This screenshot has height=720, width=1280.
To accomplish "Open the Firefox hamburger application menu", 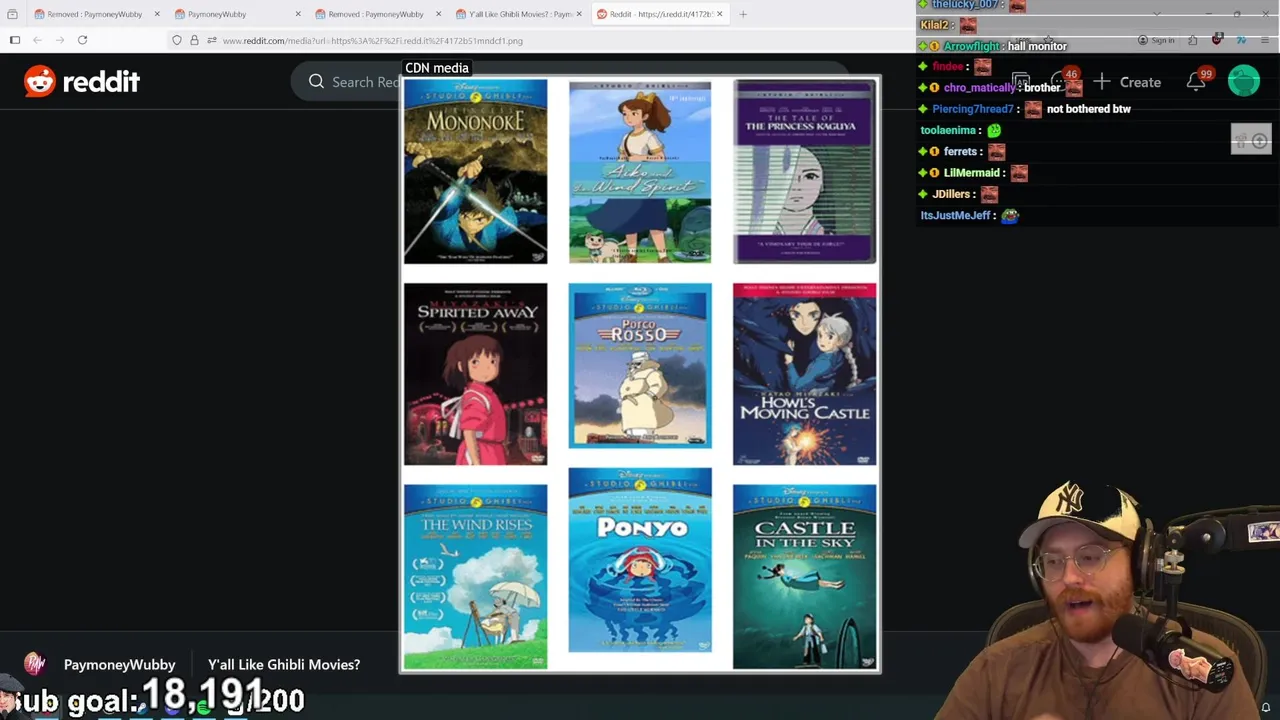I will tap(1265, 40).
